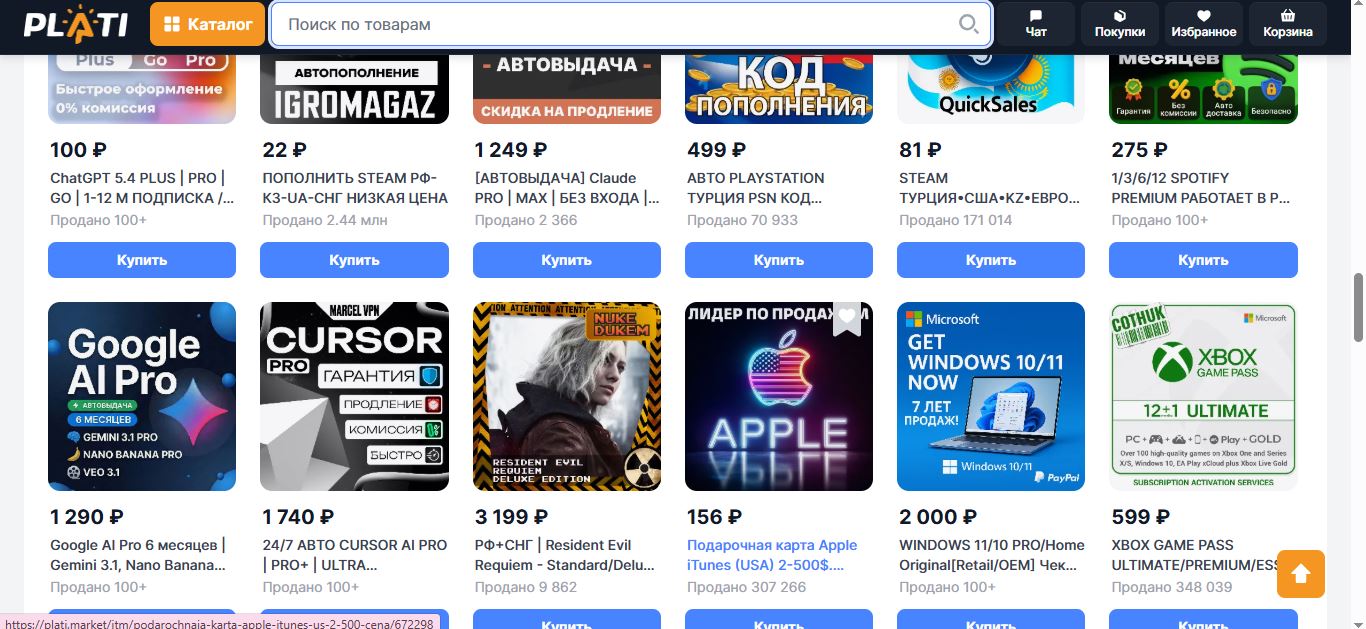Image resolution: width=1366 pixels, height=629 pixels.
Task: Click Купить for the Spotify Premium item
Action: pos(1203,260)
